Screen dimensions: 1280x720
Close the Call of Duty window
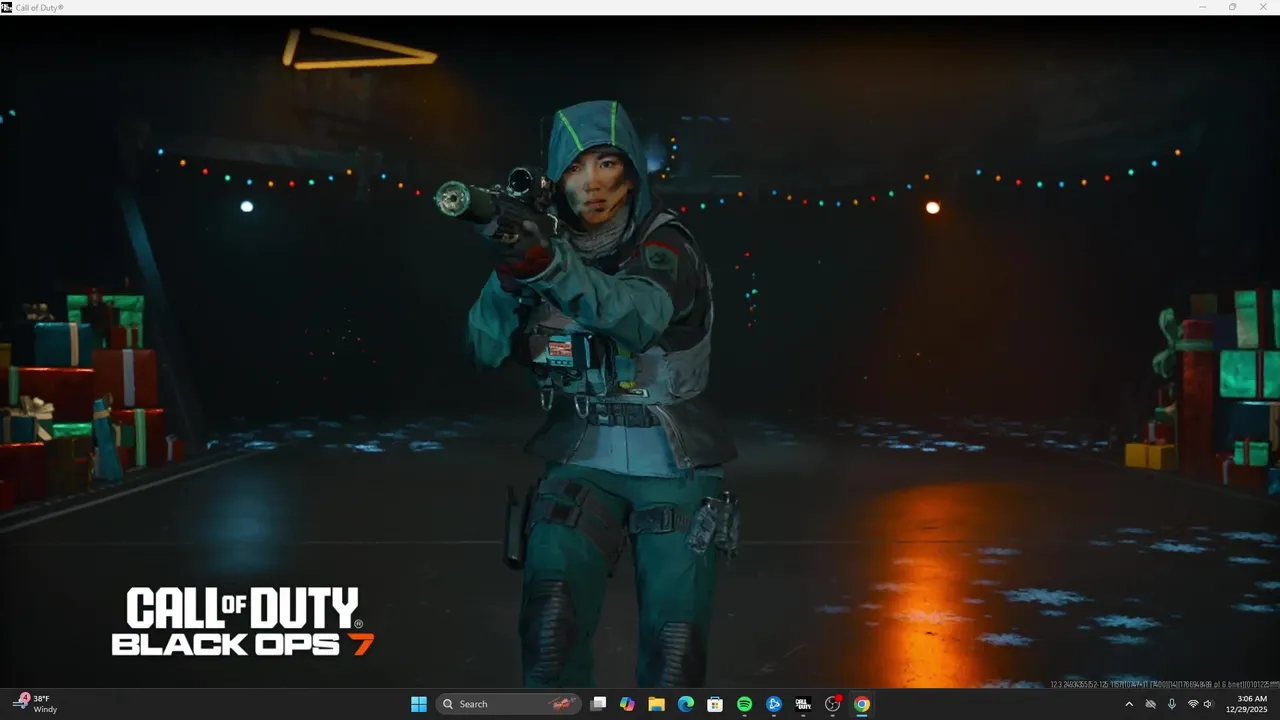coord(1262,7)
